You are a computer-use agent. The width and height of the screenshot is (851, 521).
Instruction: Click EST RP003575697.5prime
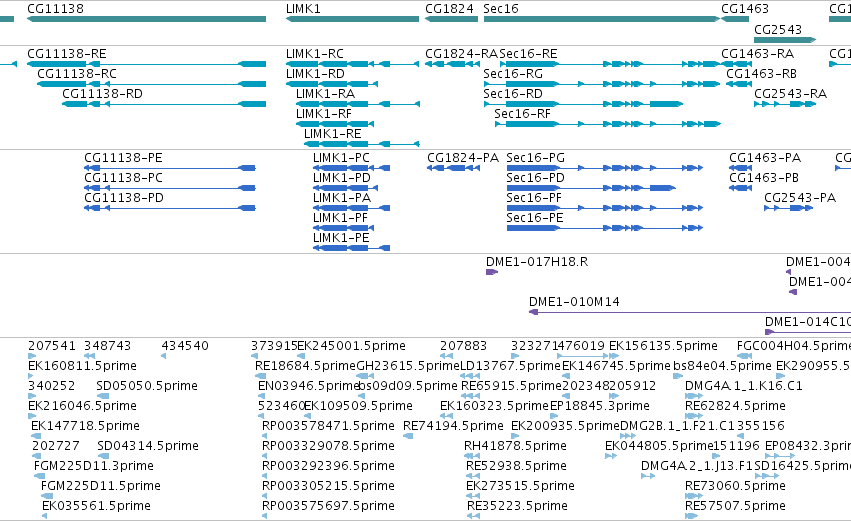[328, 506]
